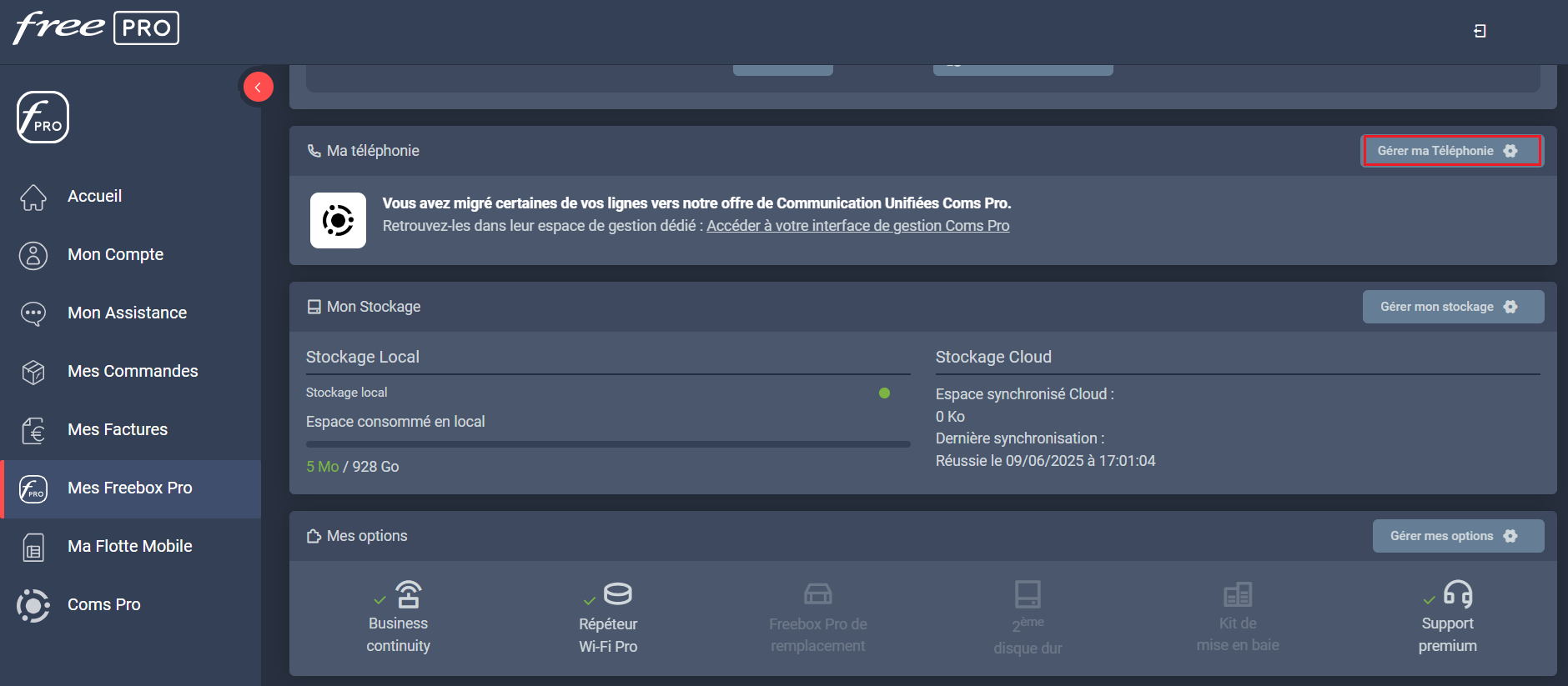Open Mes Commandes page

click(133, 371)
